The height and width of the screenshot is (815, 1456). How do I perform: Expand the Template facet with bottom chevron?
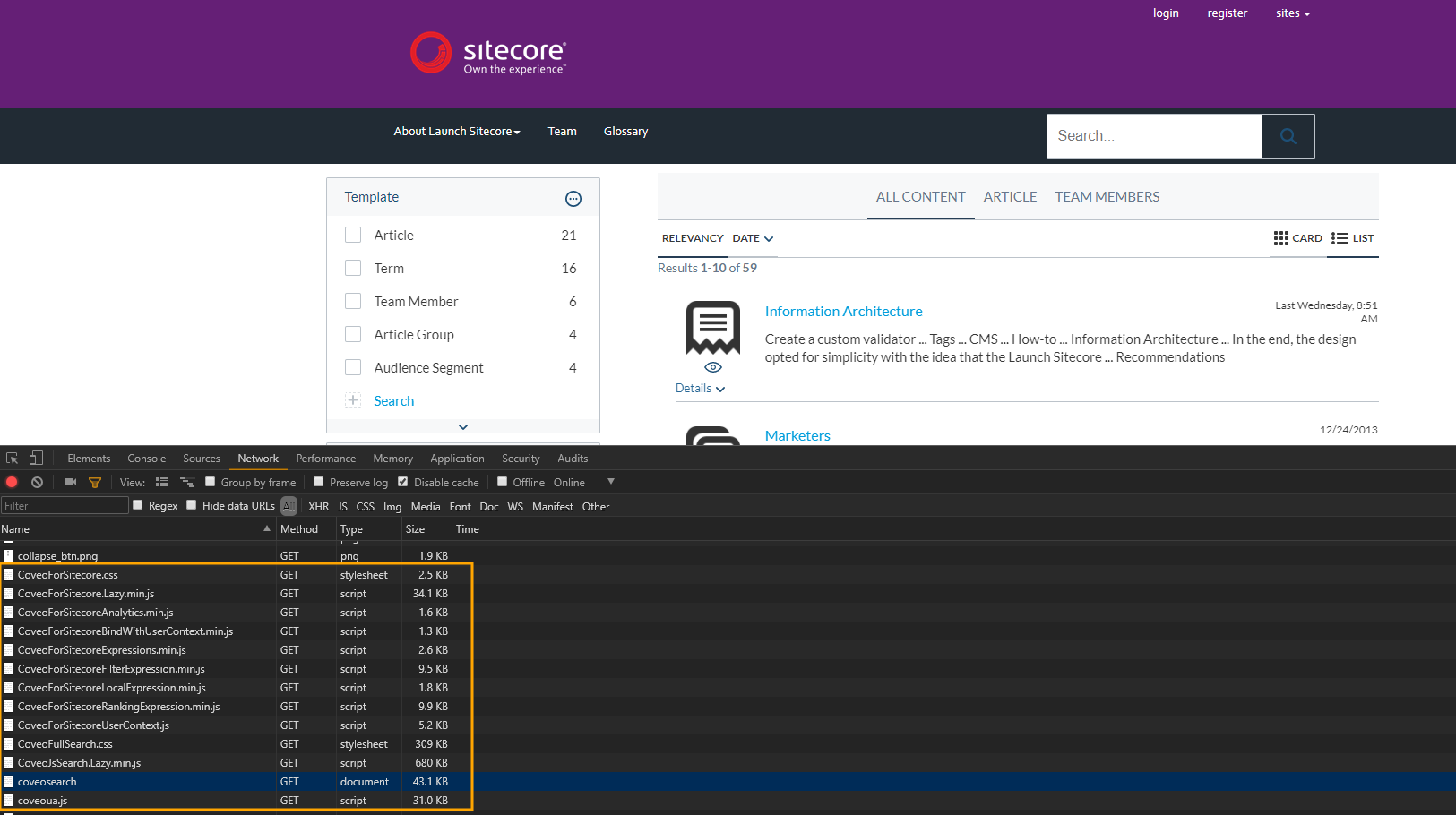(x=463, y=427)
